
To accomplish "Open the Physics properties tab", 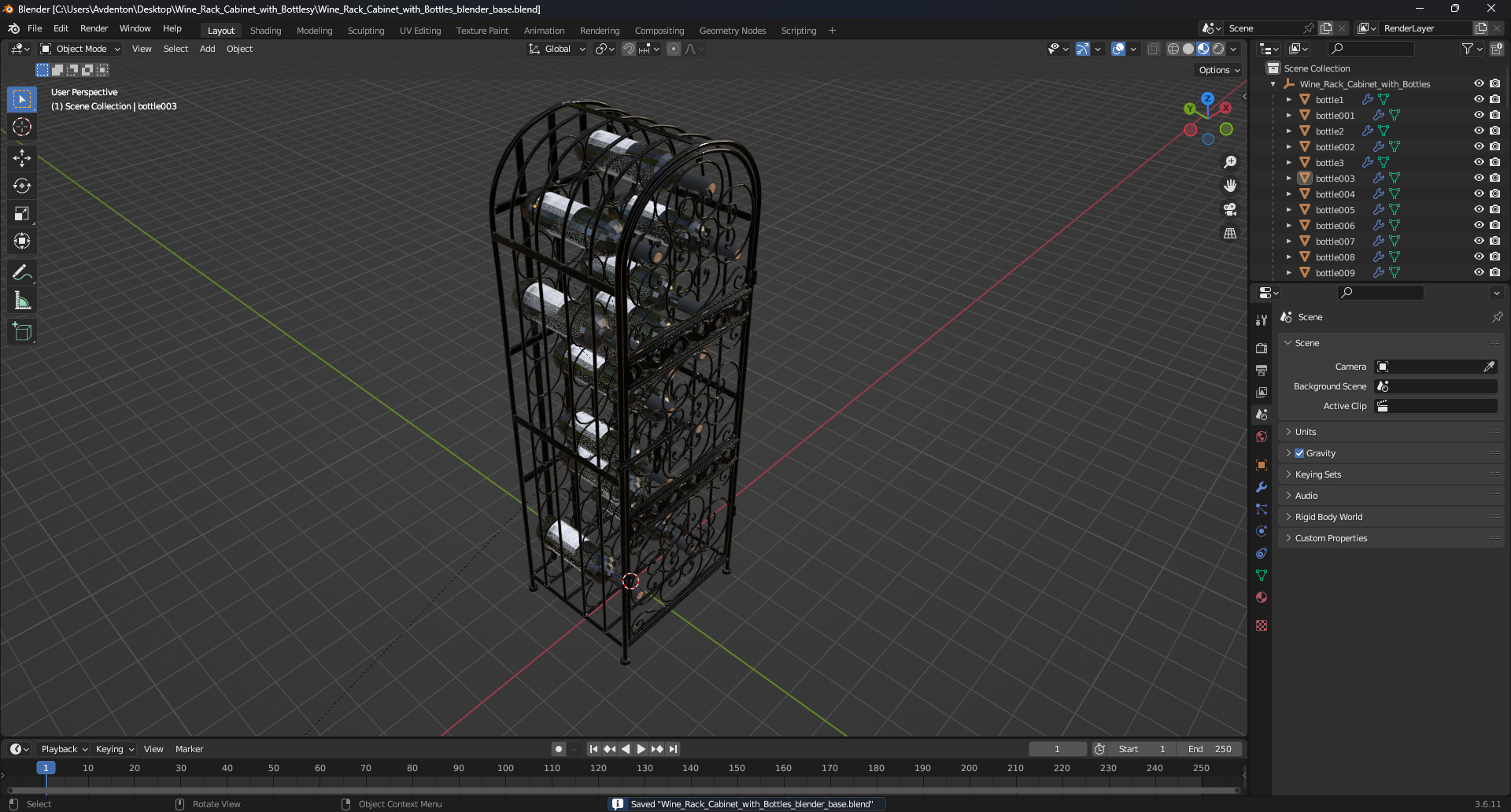I will (1262, 531).
